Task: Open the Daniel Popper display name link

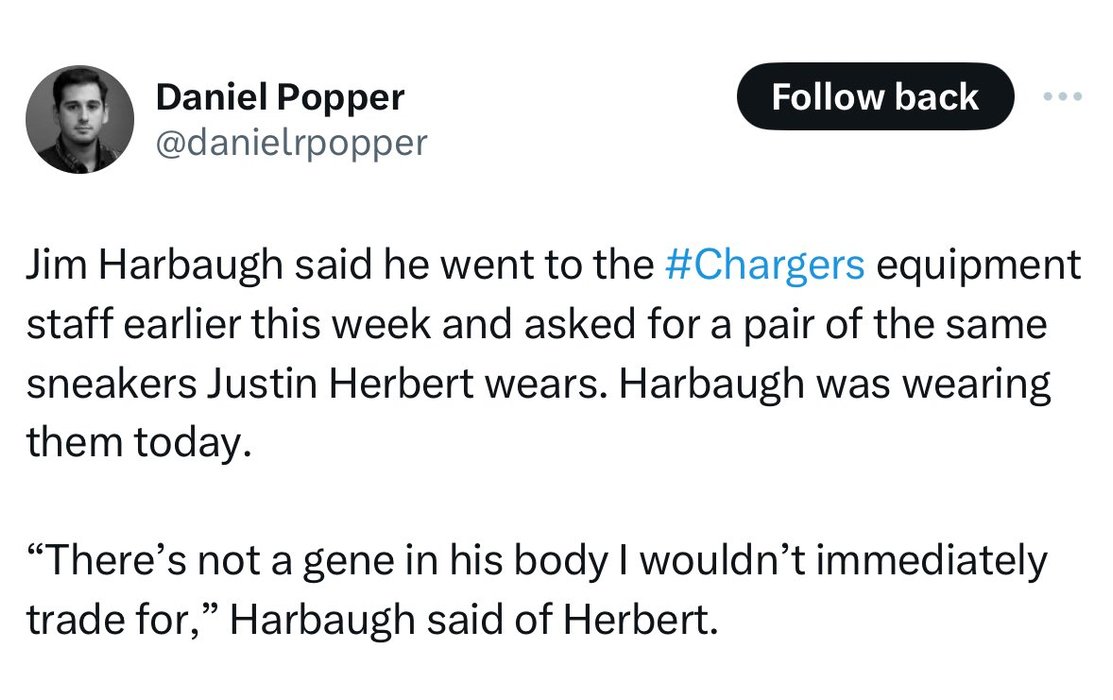Action: click(280, 97)
